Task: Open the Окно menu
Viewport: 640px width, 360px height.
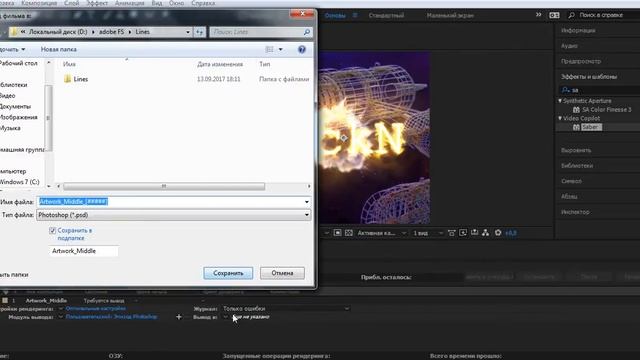Action: [176, 3]
